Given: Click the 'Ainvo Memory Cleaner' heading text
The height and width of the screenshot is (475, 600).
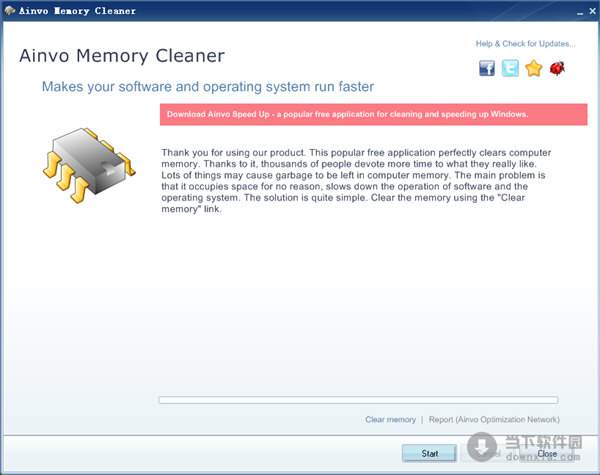Looking at the screenshot, I should 122,56.
